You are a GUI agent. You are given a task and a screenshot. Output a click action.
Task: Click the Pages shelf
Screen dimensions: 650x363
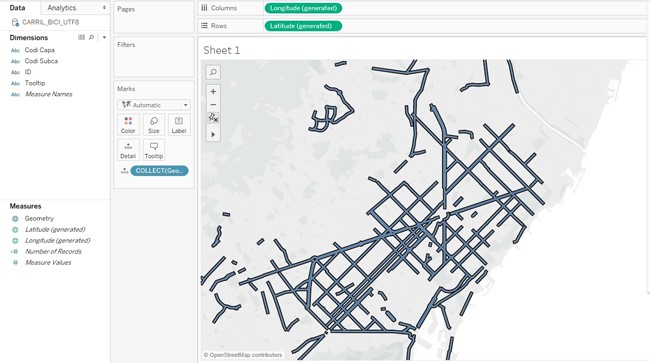click(154, 17)
